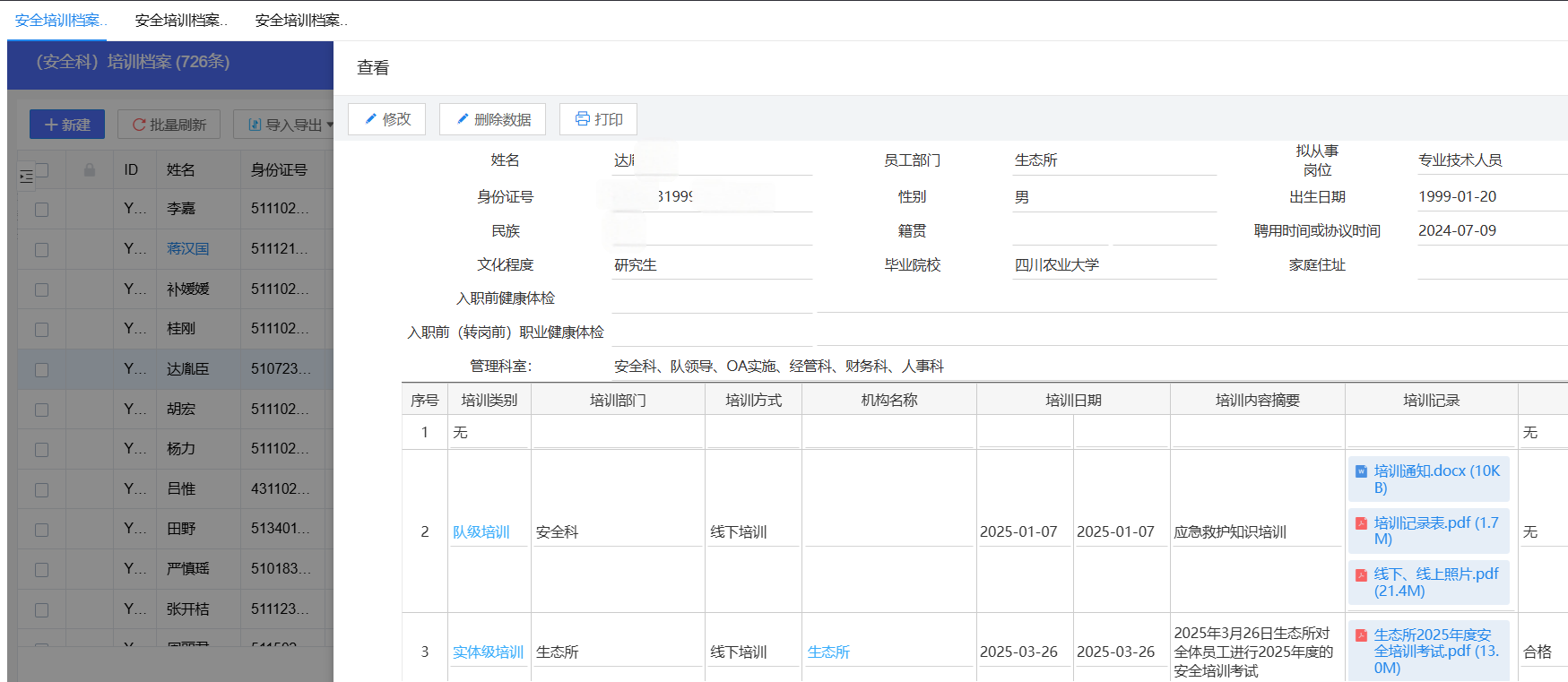1568x682 pixels.
Task: Tick the checkbox for row 田野
Action: tap(41, 530)
